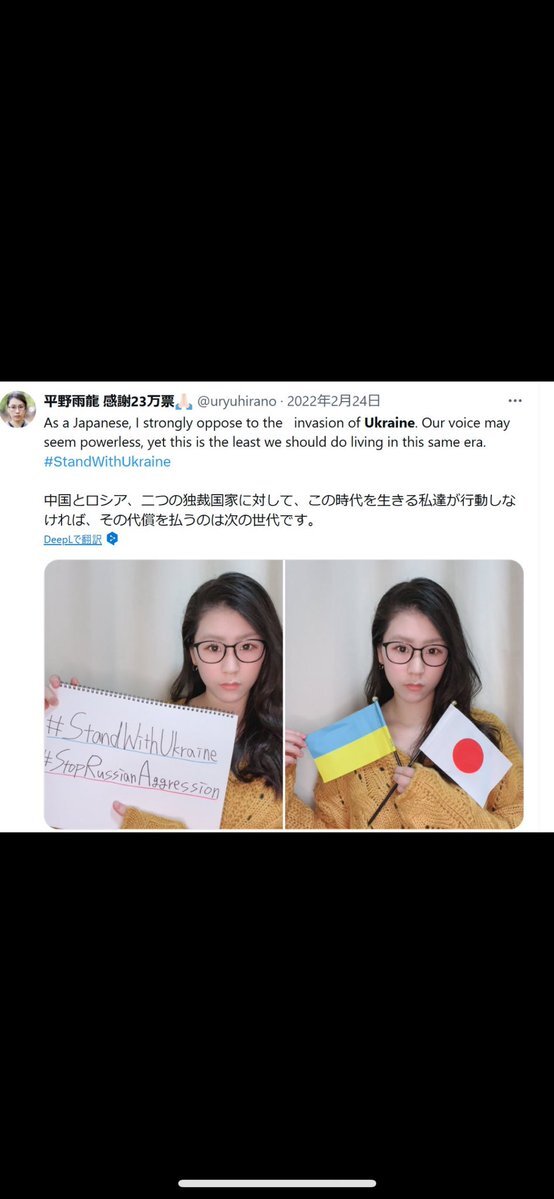Image resolution: width=554 pixels, height=1199 pixels.
Task: Click the bold word Ukraine in tweet
Action: point(389,423)
